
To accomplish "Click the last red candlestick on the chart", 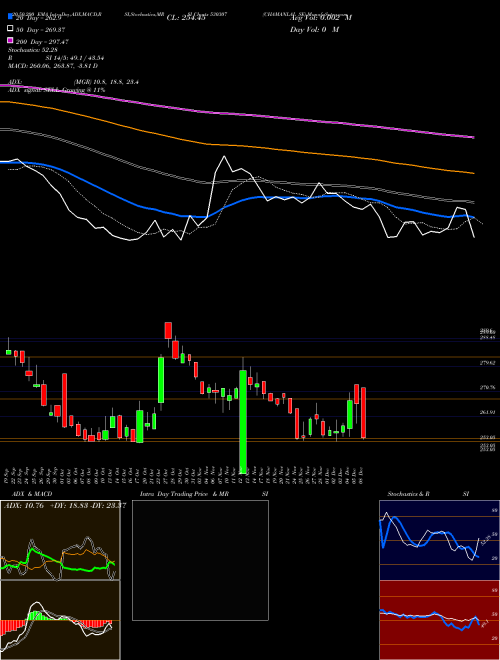I will 363,413.
